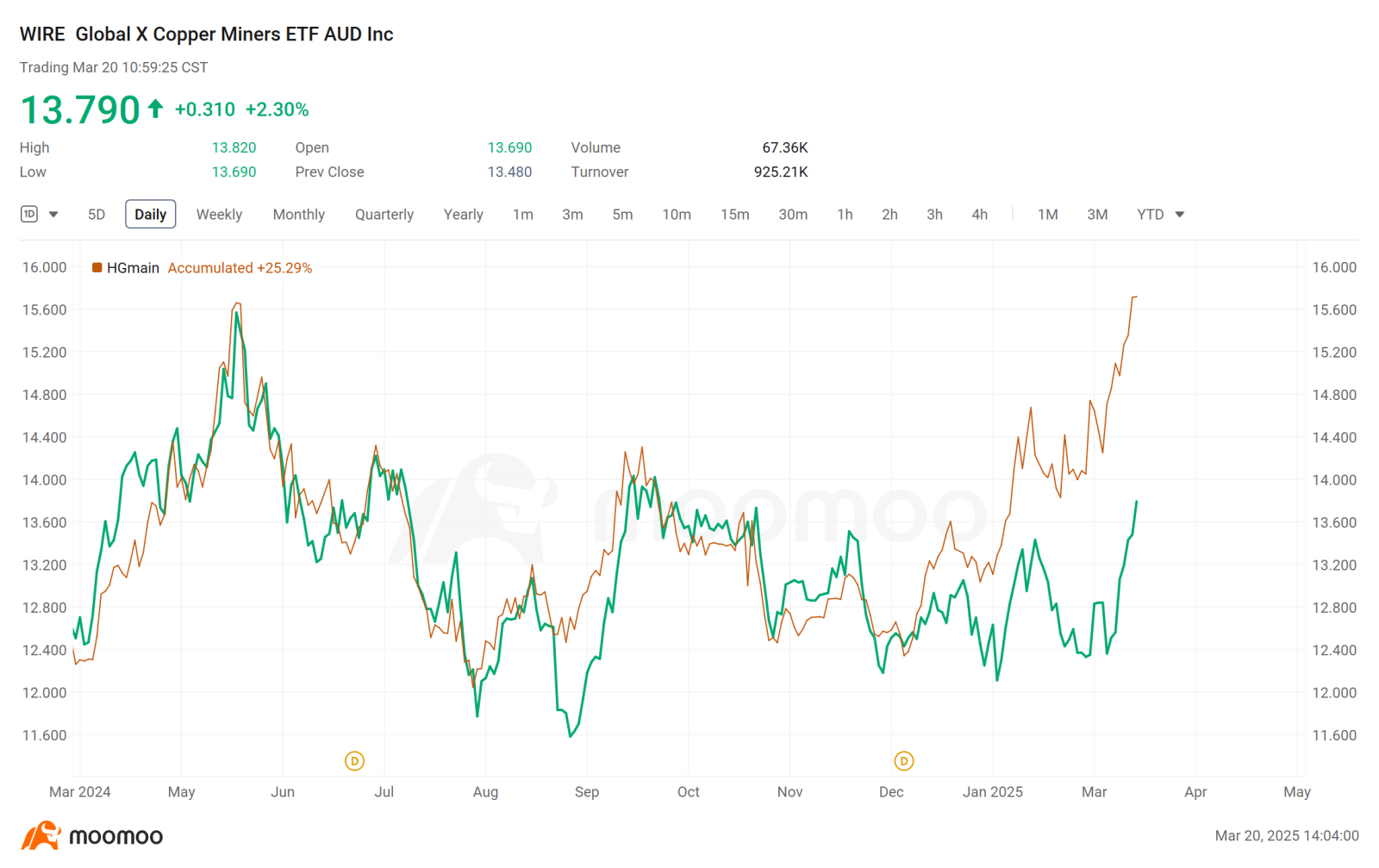
Task: Click the current price 13.790
Action: pos(80,109)
